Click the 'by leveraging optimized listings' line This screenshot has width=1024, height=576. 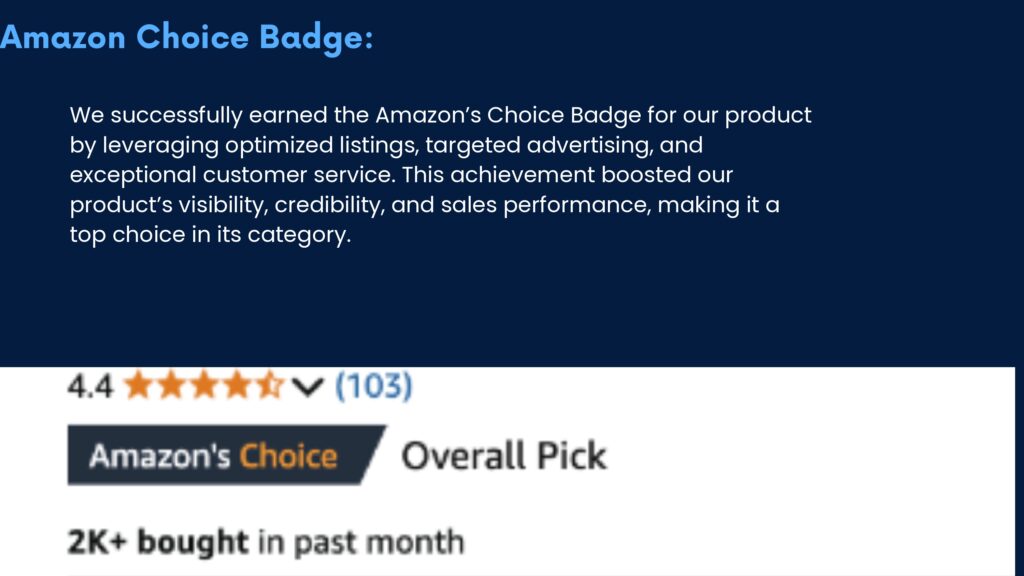pos(386,145)
